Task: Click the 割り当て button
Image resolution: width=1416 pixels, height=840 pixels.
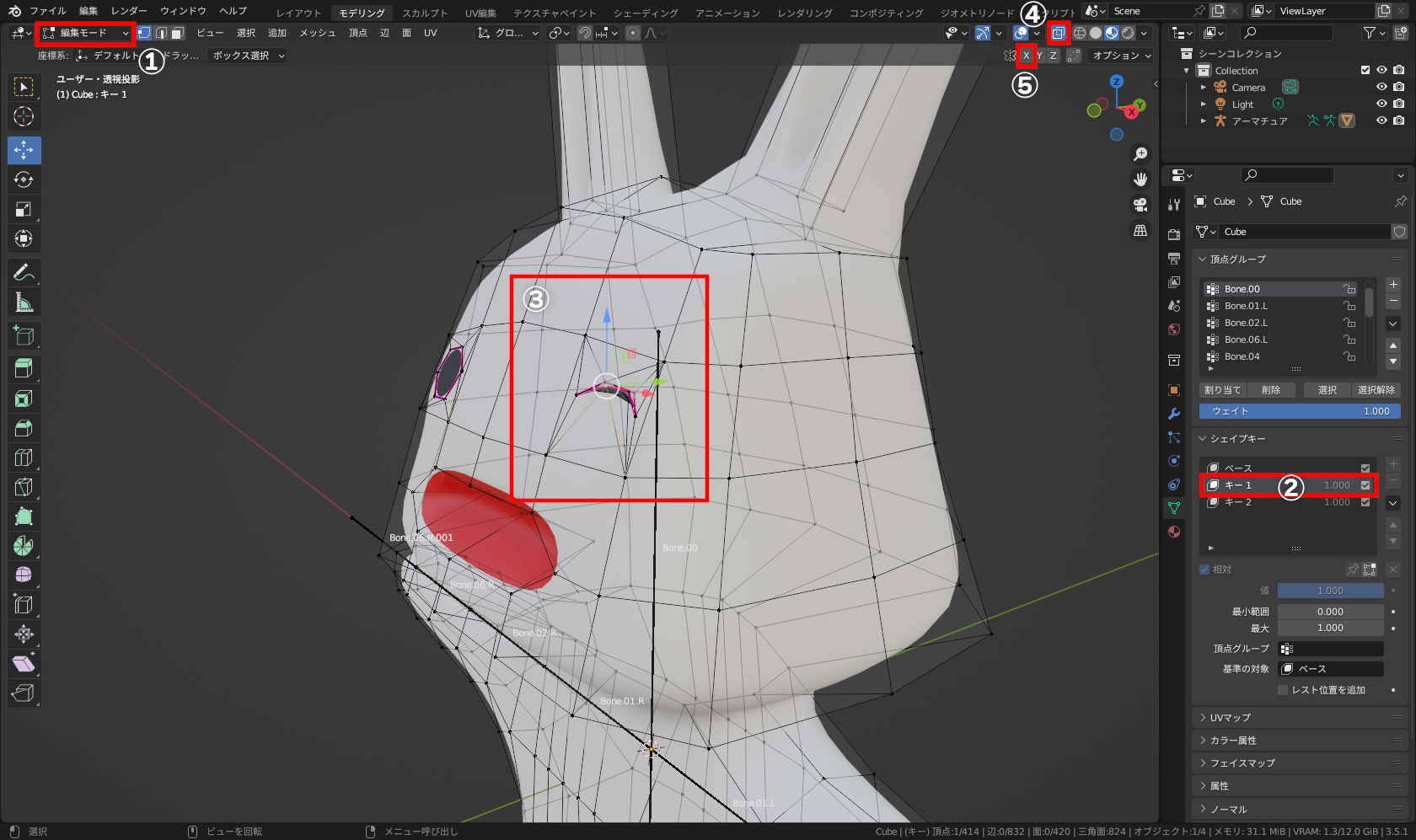Action: (x=1223, y=390)
